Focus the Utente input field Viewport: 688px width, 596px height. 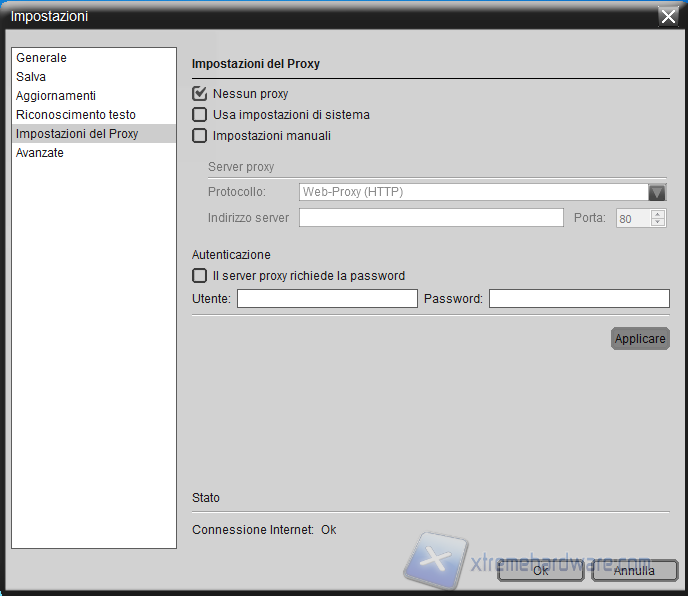327,299
